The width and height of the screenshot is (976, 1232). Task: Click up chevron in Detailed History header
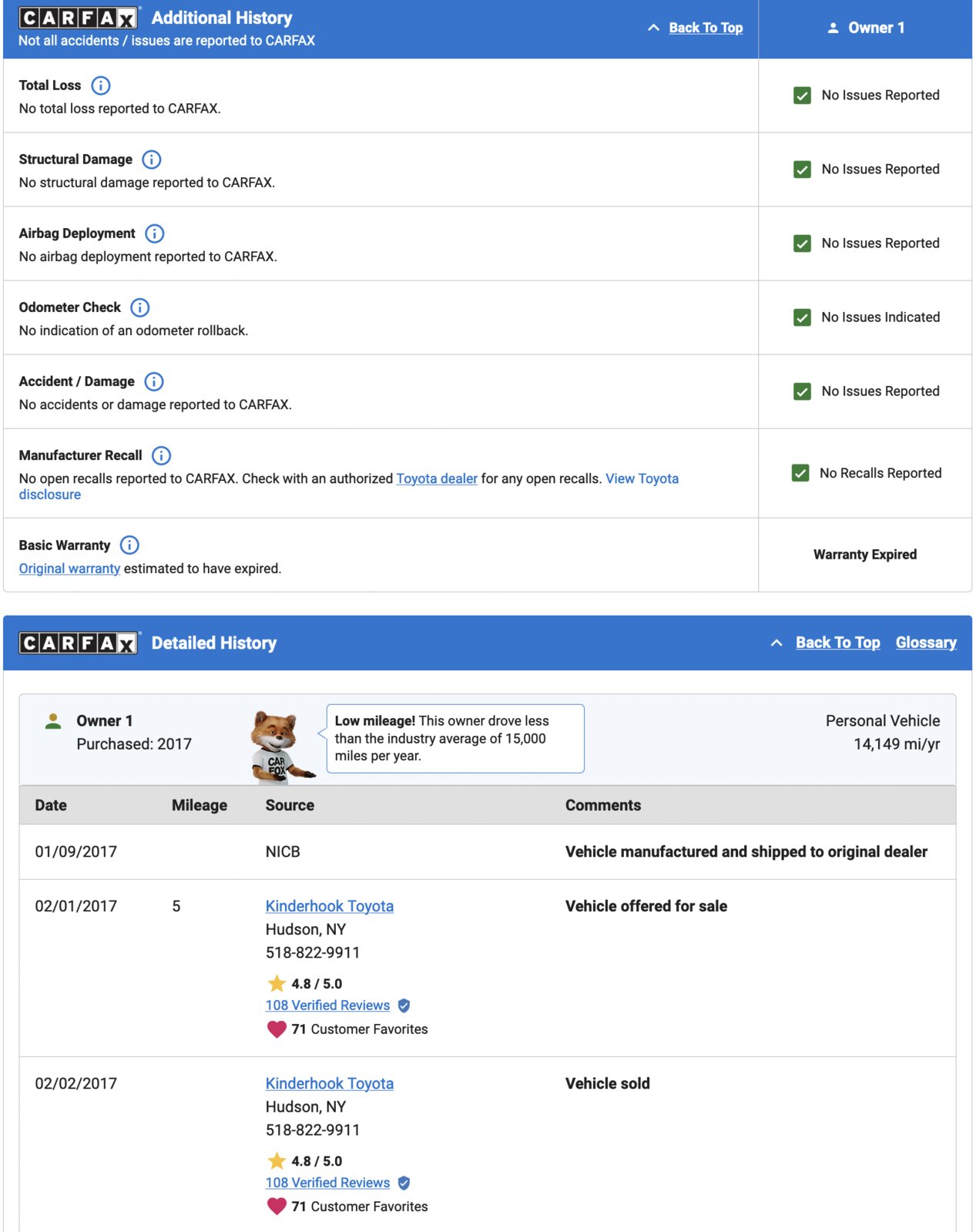click(776, 643)
